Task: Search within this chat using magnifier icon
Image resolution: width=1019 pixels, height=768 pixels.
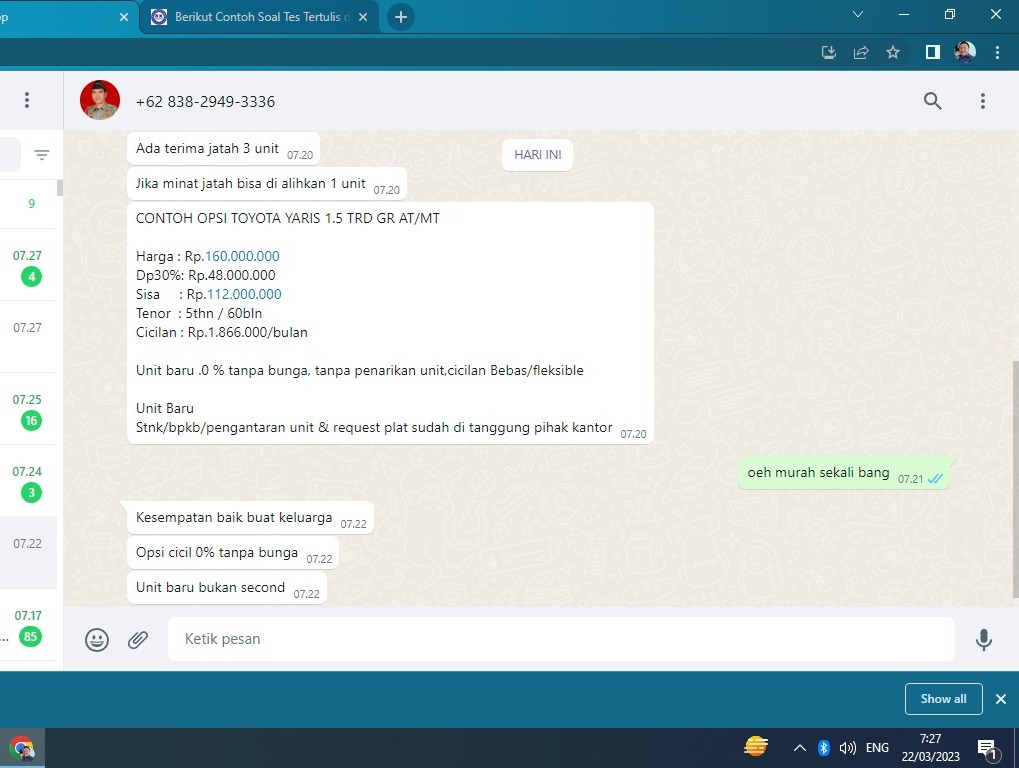Action: pyautogui.click(x=933, y=101)
